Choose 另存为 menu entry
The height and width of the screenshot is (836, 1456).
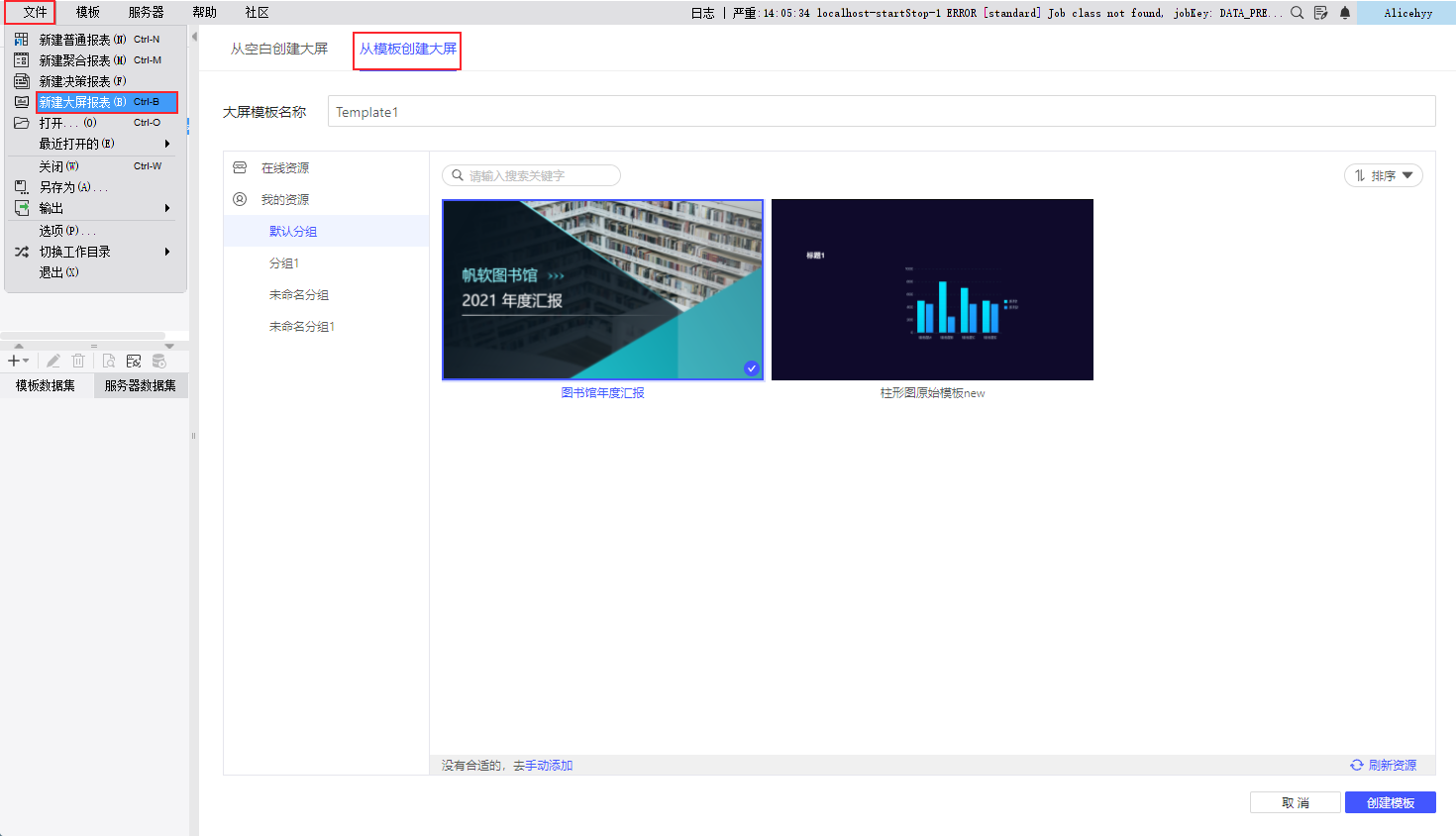[x=95, y=187]
